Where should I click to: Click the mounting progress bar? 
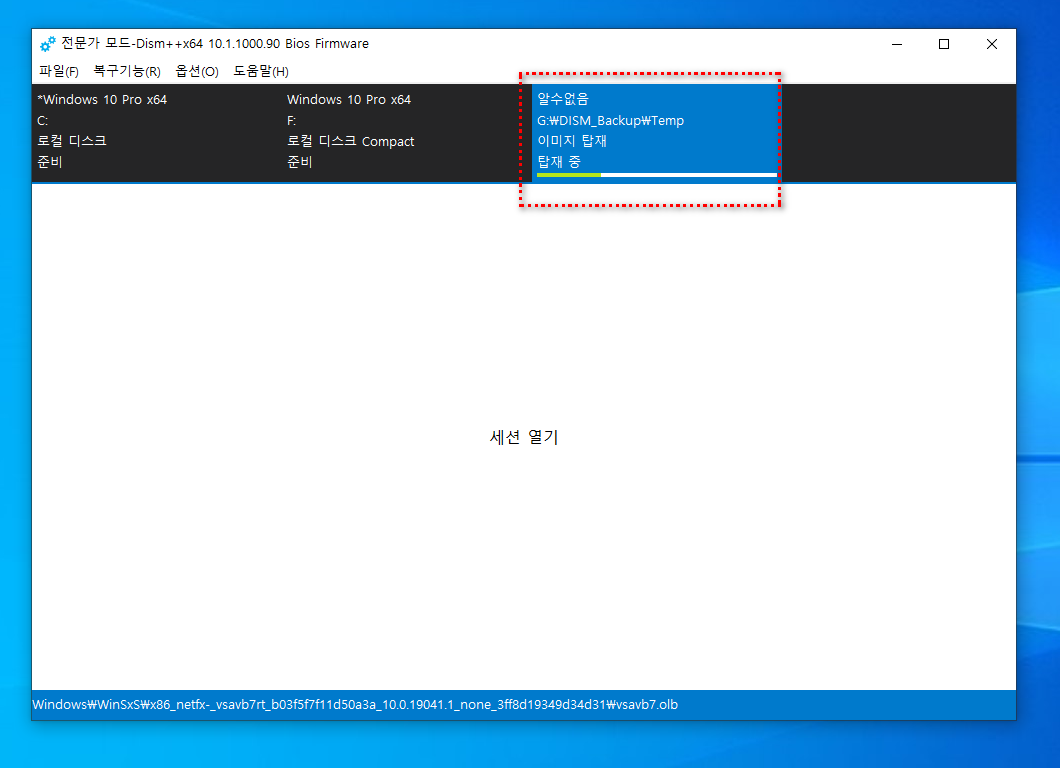[x=656, y=175]
